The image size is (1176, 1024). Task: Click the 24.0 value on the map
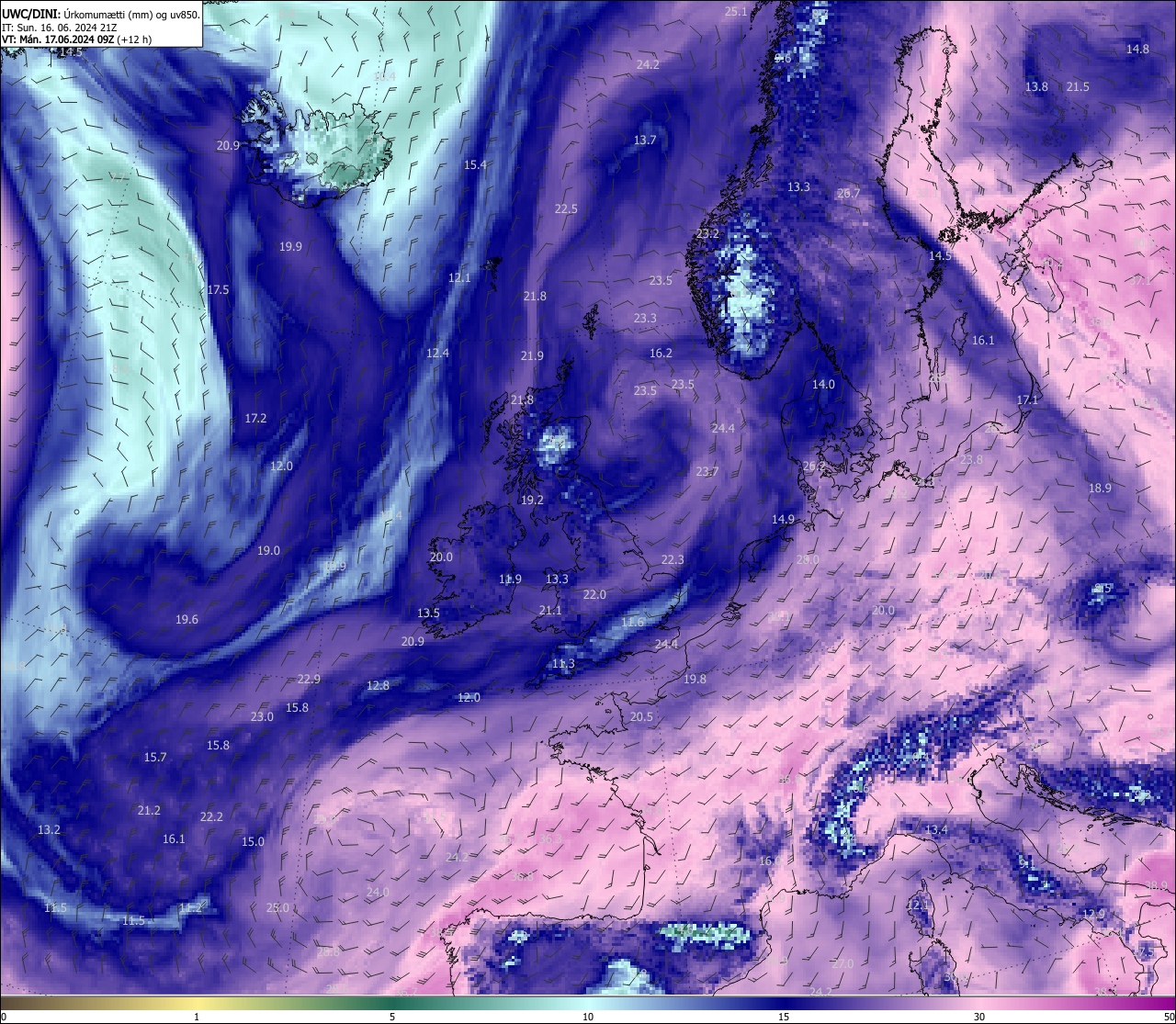click(378, 892)
